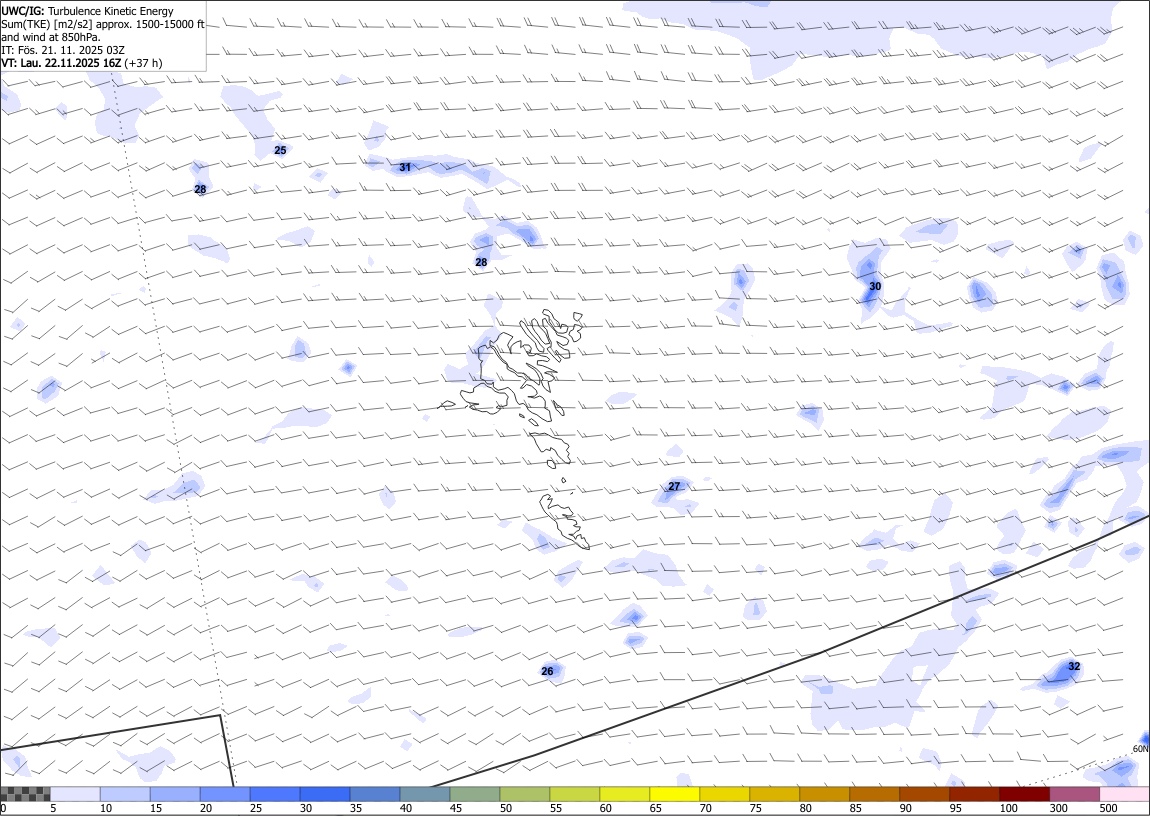This screenshot has width=1150, height=816.
Task: Click the 60–65 yellow swatch
Action: pyautogui.click(x=625, y=794)
